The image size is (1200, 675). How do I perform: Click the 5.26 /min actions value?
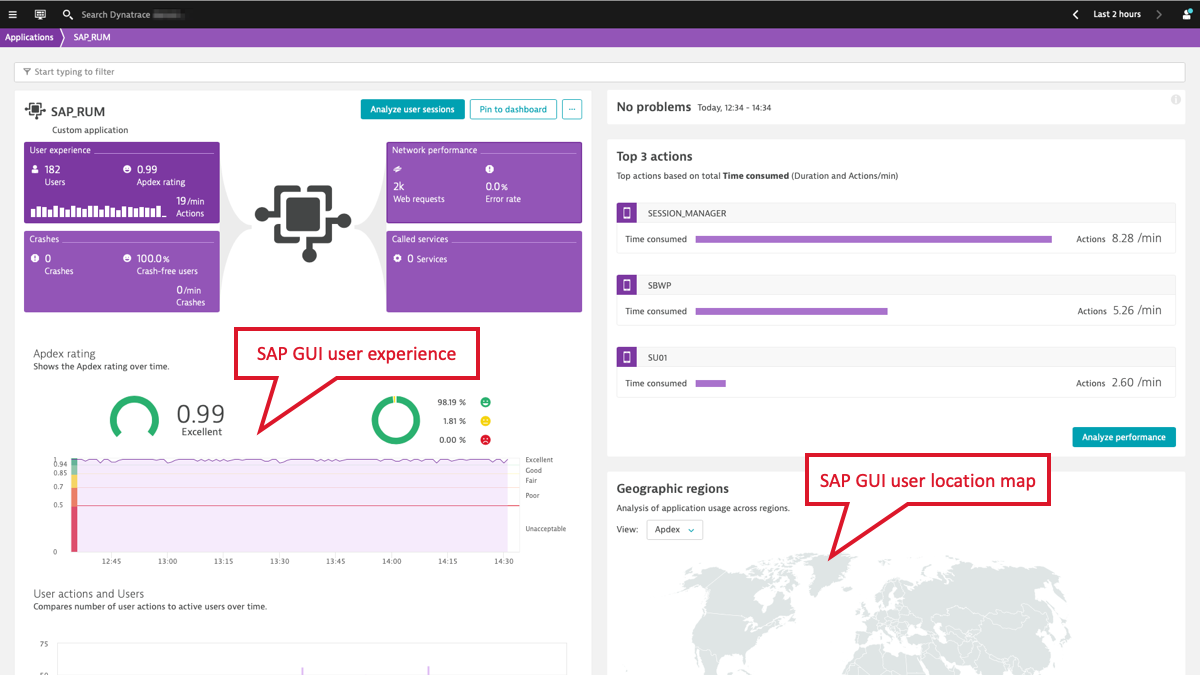1137,311
